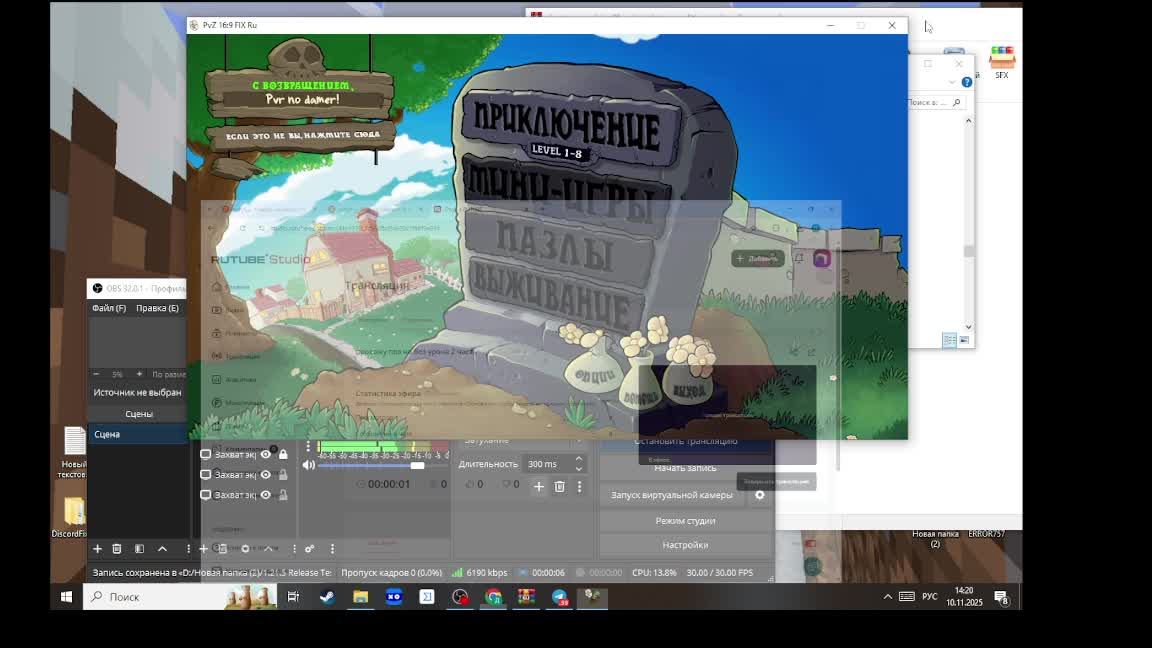This screenshot has height=648, width=1152.
Task: Open Telegram from the taskbar
Action: tap(560, 597)
